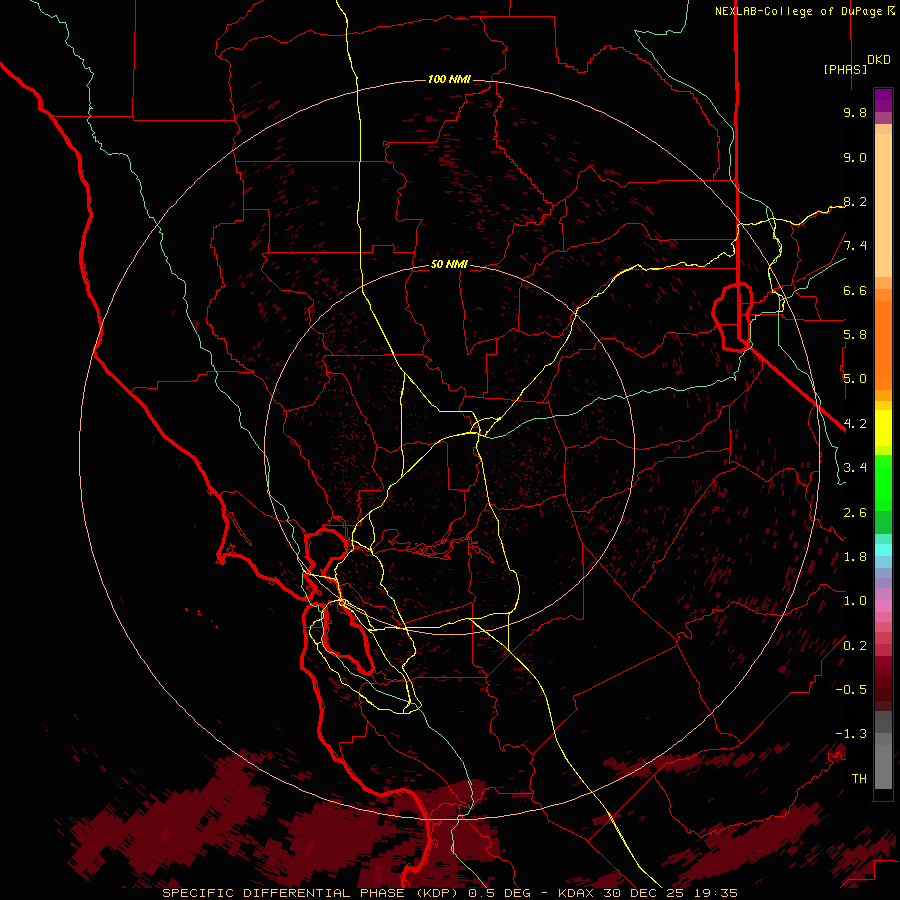Viewport: 900px width, 900px height.
Task: Click the 50 NMI range ring label
Action: 449,264
